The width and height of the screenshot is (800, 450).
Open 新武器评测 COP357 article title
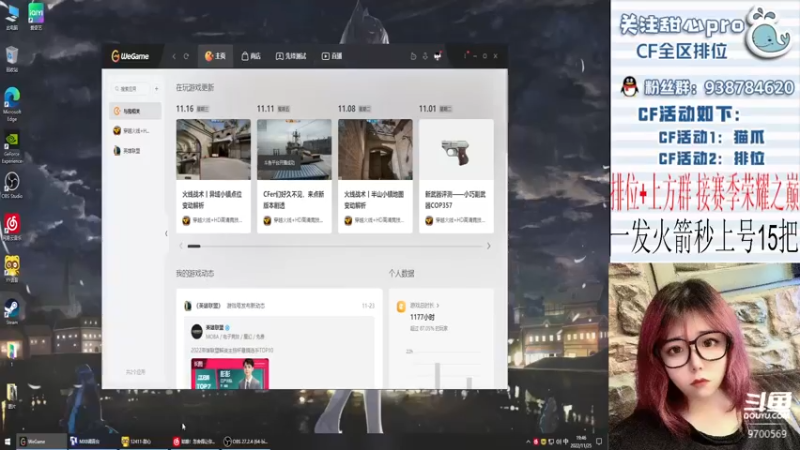[455, 199]
